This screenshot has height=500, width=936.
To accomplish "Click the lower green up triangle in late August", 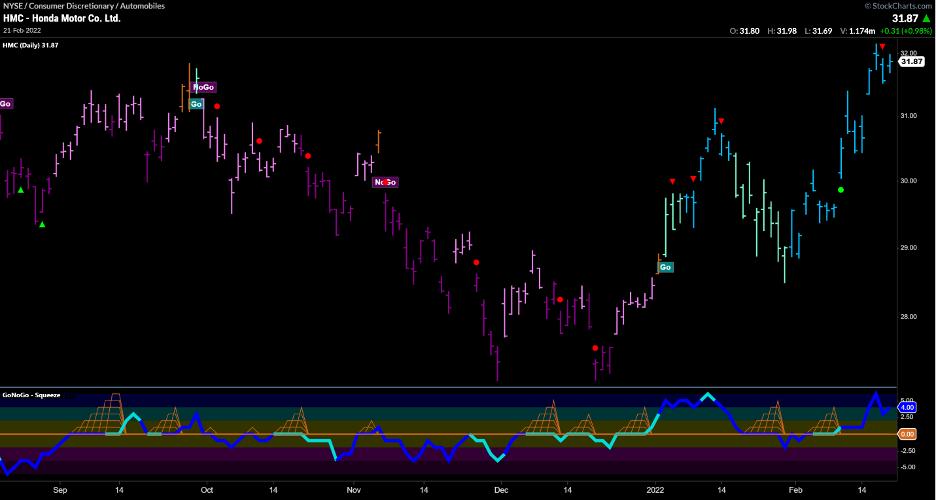I will 42,224.
